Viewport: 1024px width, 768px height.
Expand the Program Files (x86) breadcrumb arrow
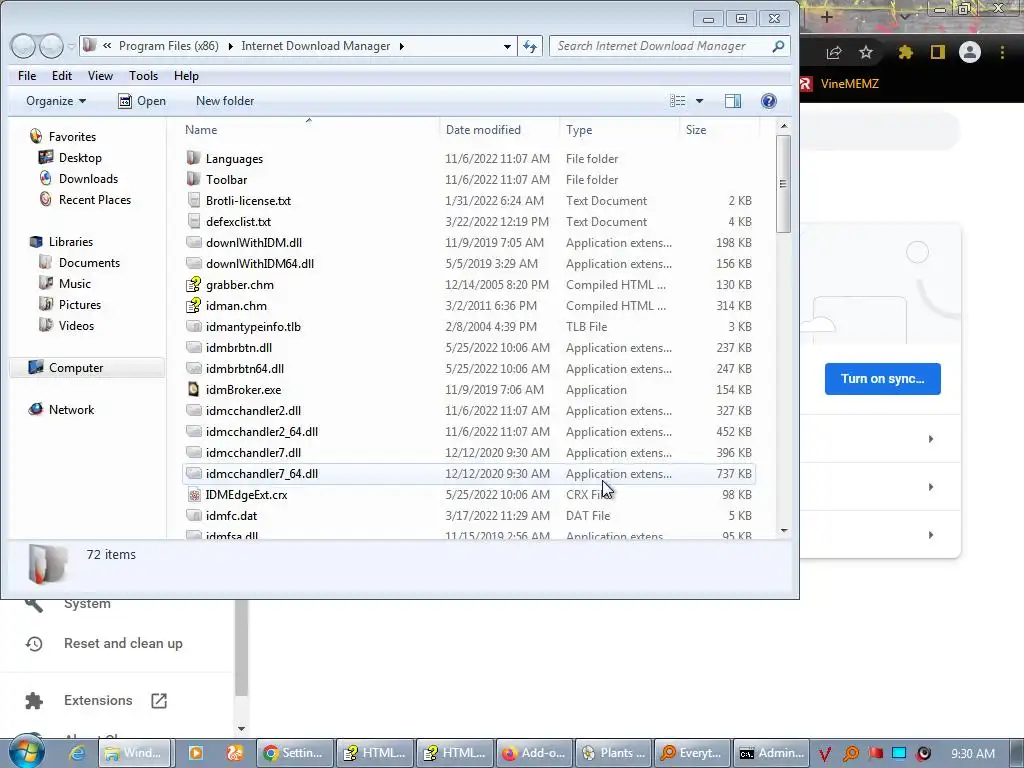231,46
